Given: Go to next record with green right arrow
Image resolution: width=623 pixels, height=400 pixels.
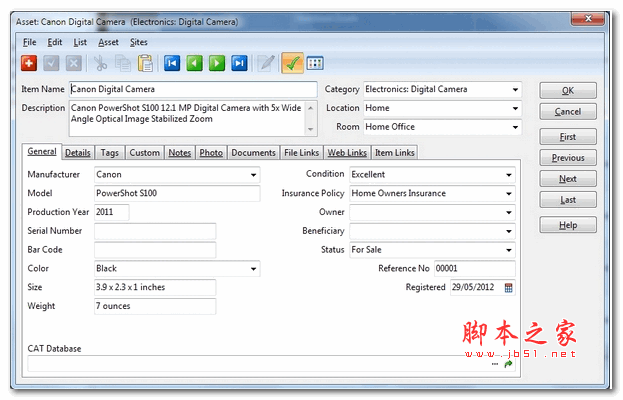Looking at the screenshot, I should (217, 63).
